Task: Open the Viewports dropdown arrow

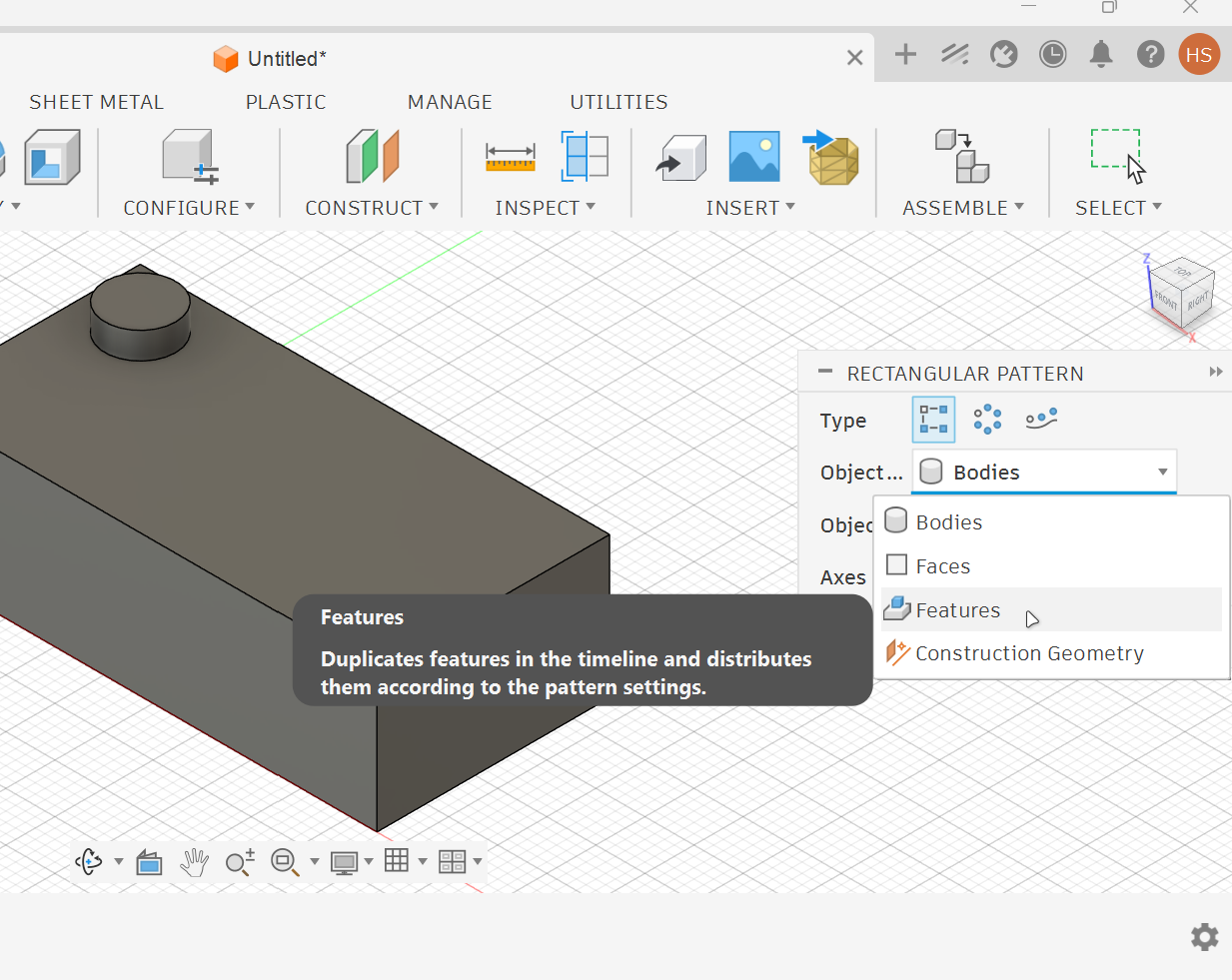Action: click(478, 861)
